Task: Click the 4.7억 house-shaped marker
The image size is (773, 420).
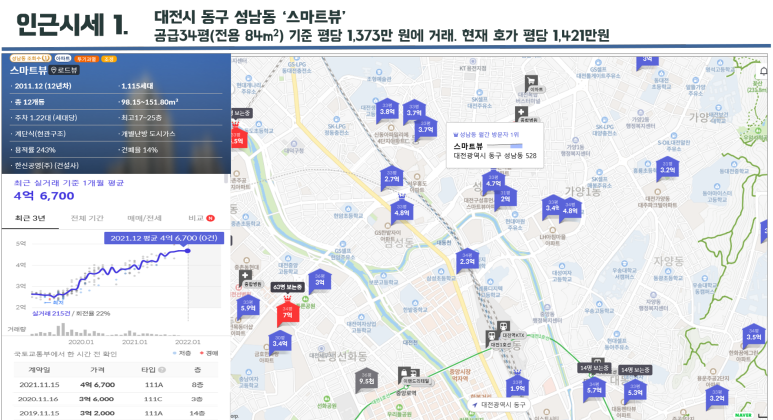Action: [x=493, y=183]
